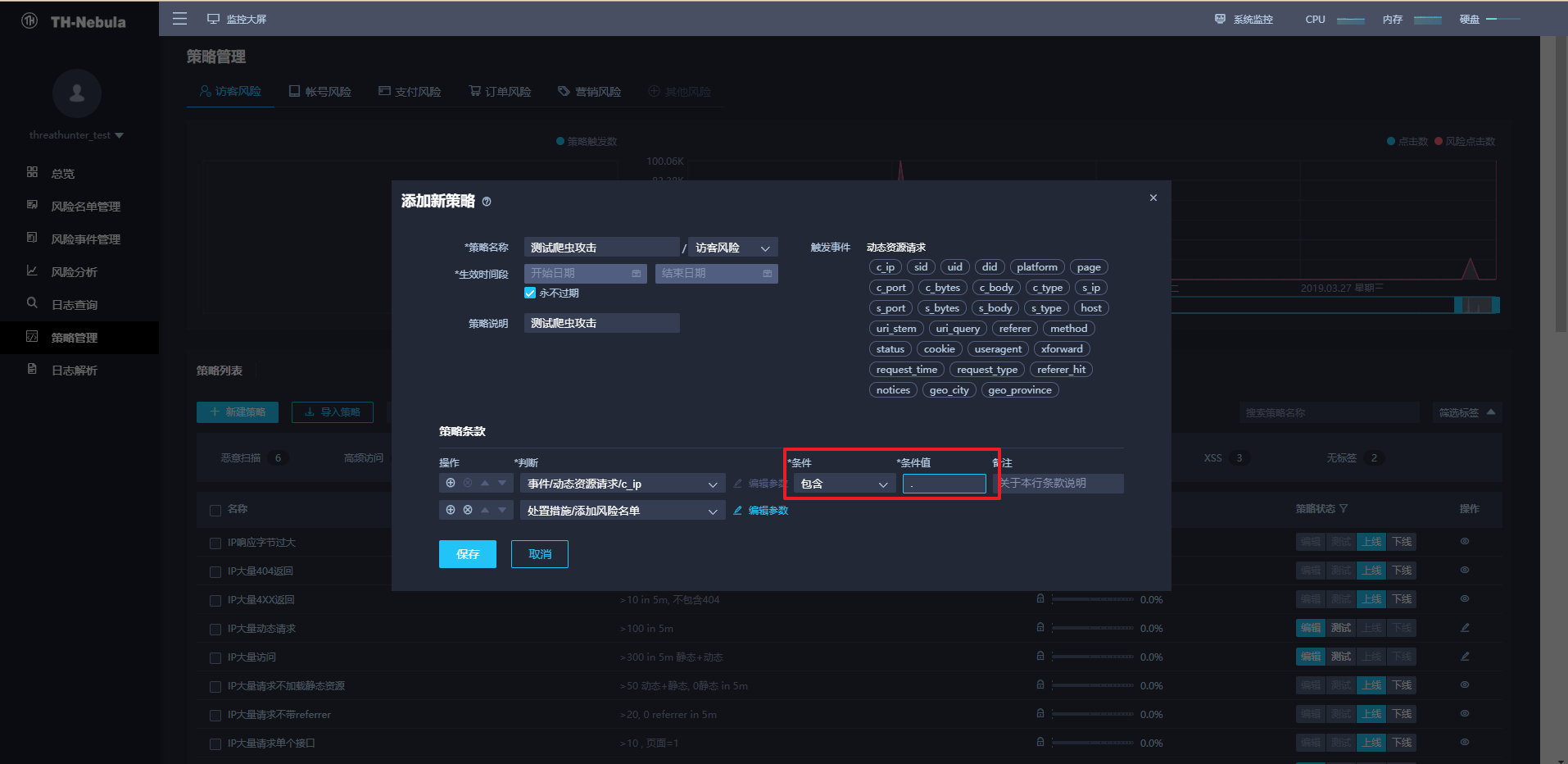Select the useragent field tag

click(x=998, y=349)
